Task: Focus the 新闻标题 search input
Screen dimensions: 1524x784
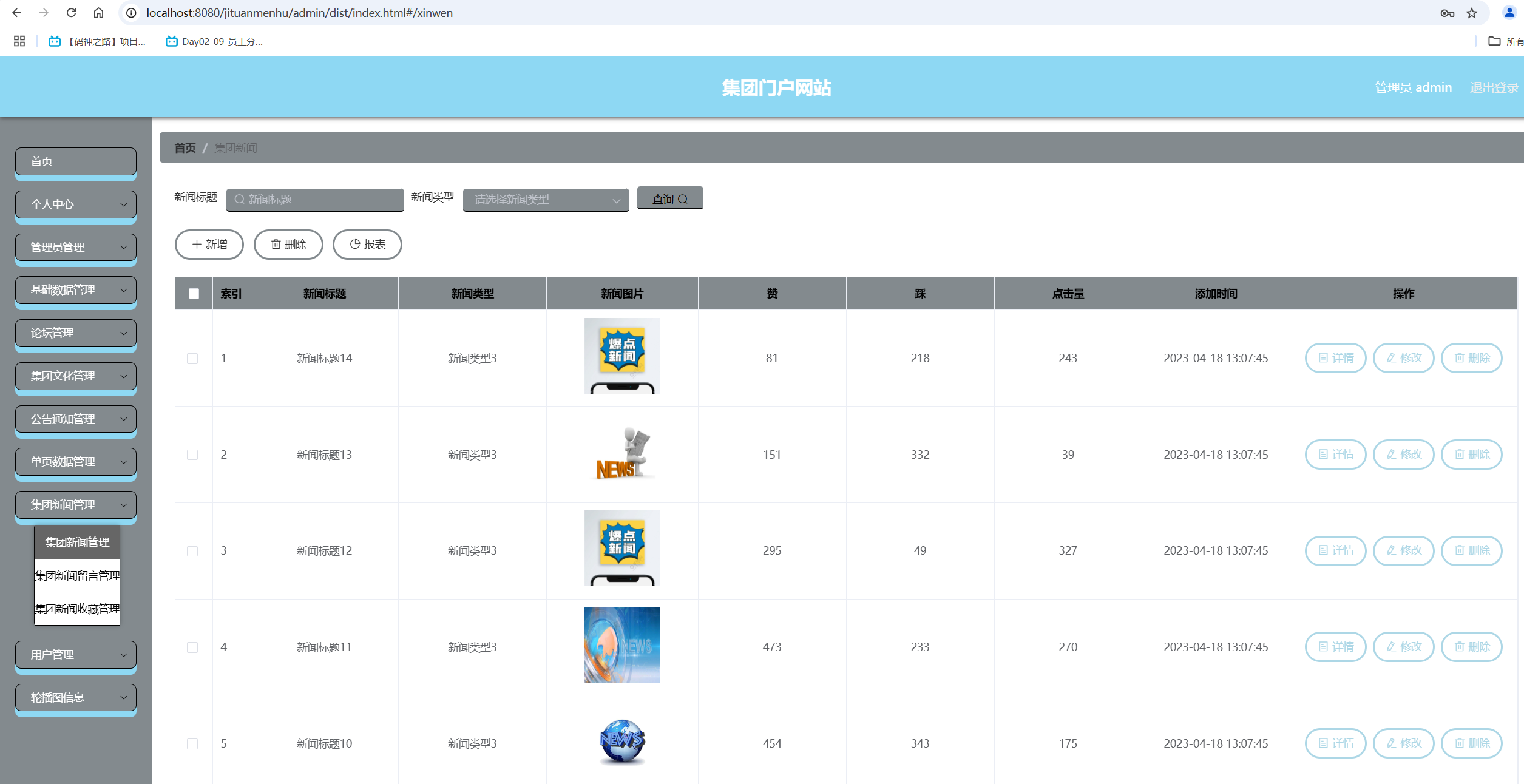Action: (315, 200)
